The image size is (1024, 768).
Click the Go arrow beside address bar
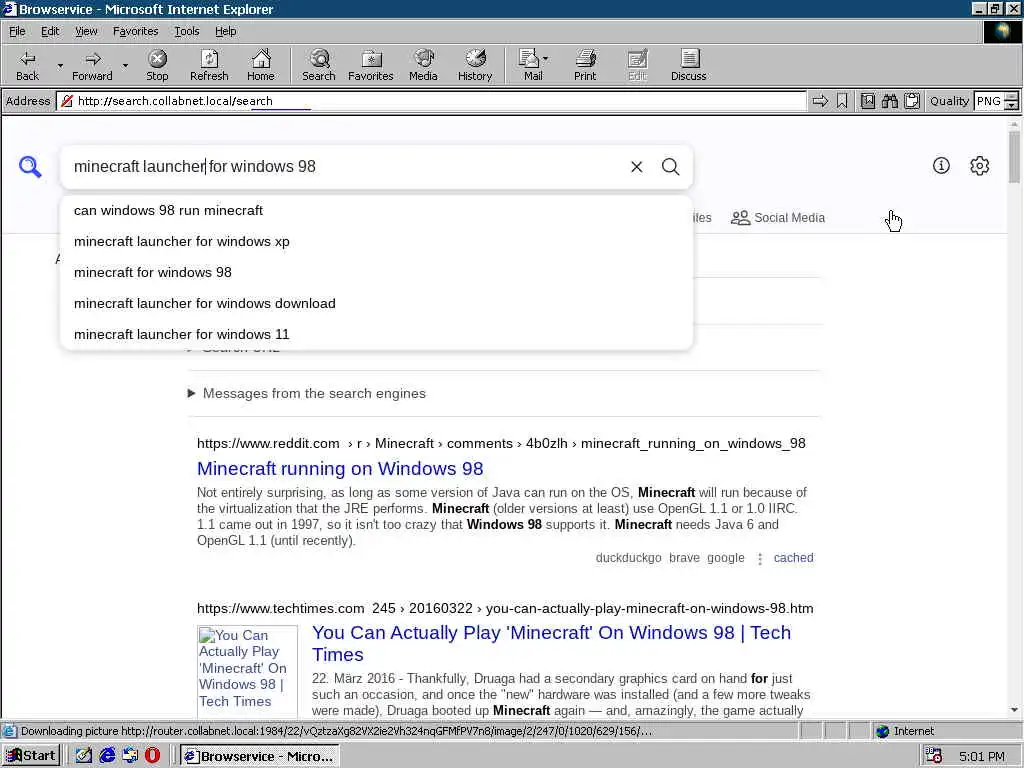pyautogui.click(x=820, y=101)
